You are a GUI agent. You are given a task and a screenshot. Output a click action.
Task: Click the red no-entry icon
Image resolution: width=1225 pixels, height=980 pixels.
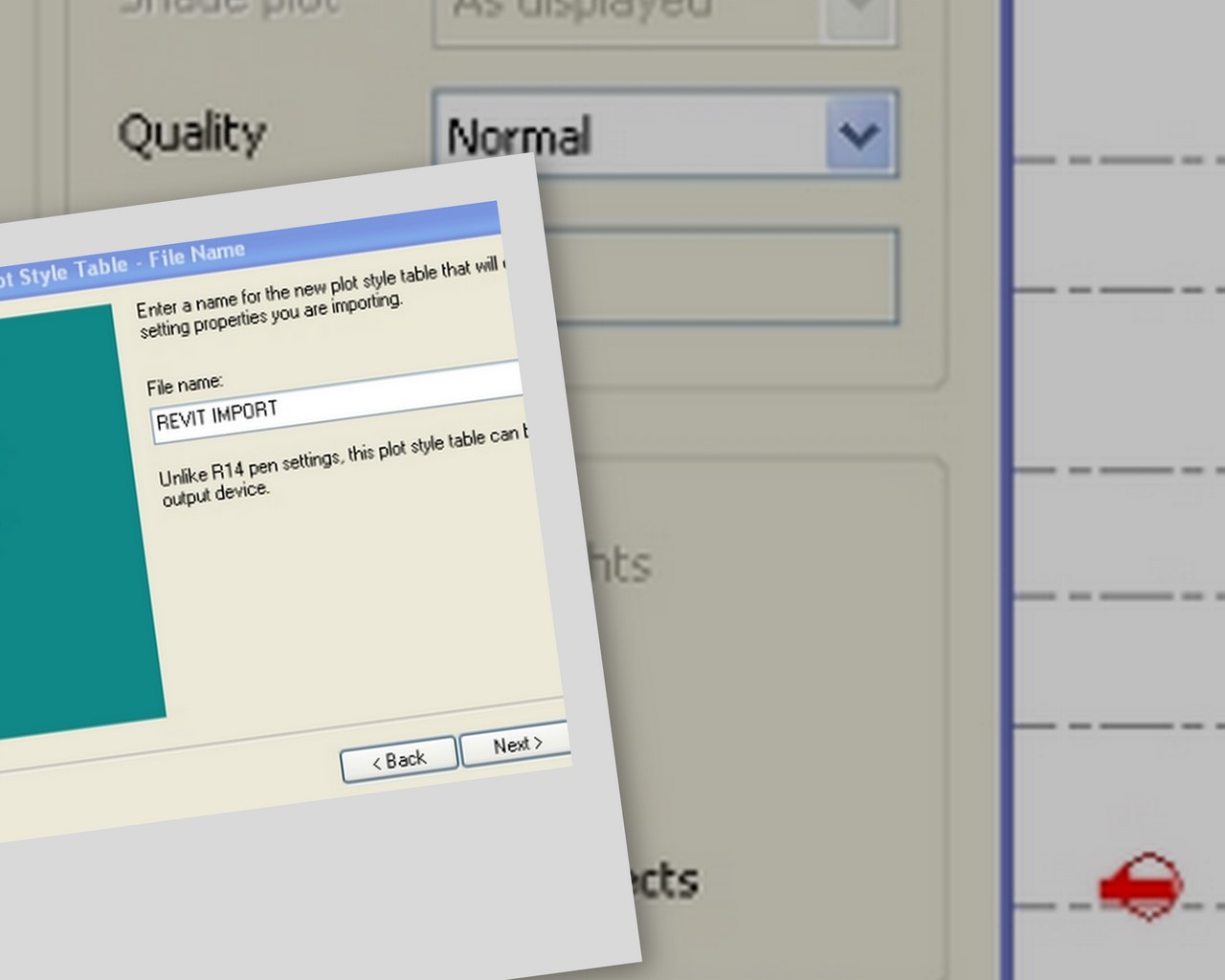pyautogui.click(x=1142, y=886)
